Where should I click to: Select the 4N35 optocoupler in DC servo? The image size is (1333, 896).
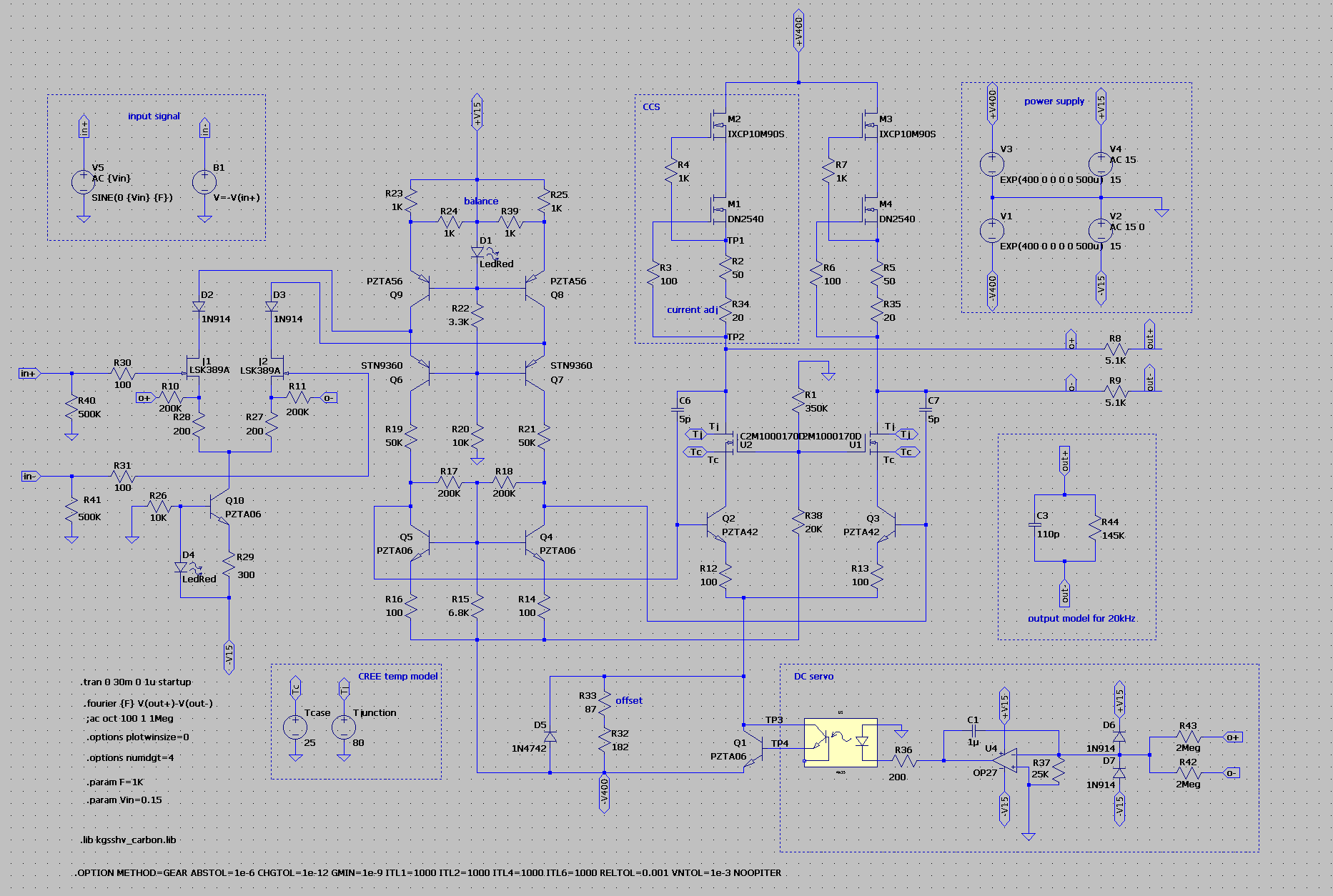pos(841,742)
